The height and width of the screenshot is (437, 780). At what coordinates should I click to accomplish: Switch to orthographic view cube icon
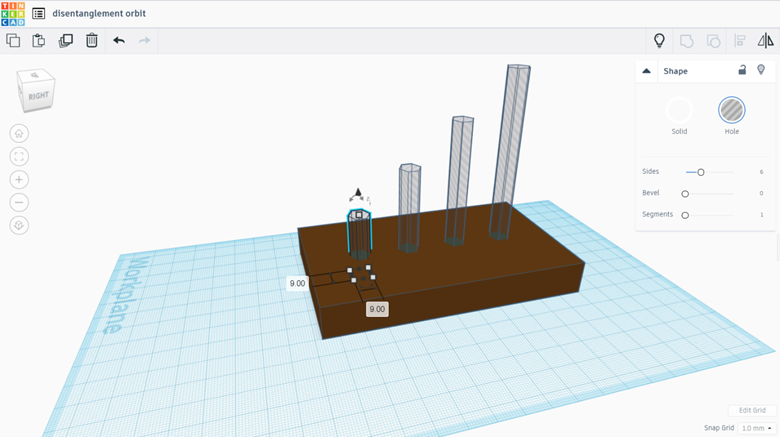[x=19, y=225]
